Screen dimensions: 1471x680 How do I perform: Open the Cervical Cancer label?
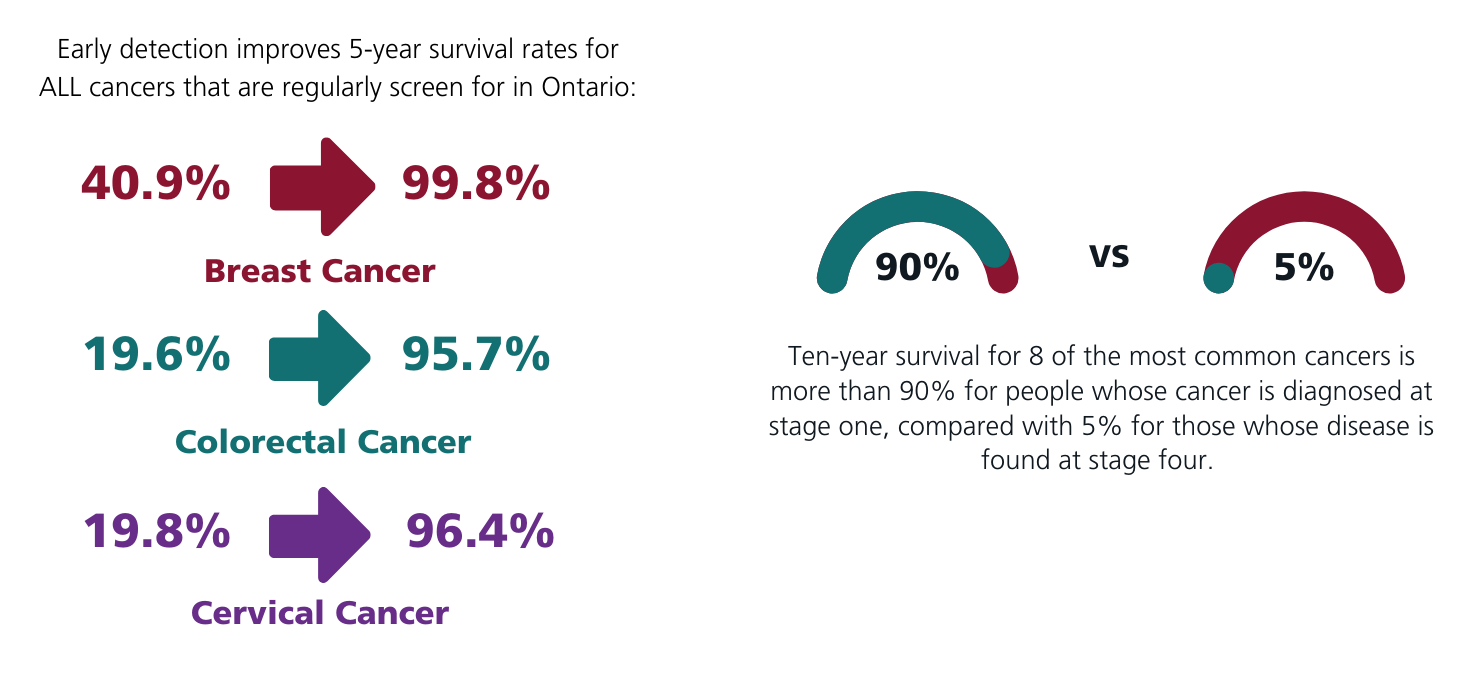click(x=320, y=613)
